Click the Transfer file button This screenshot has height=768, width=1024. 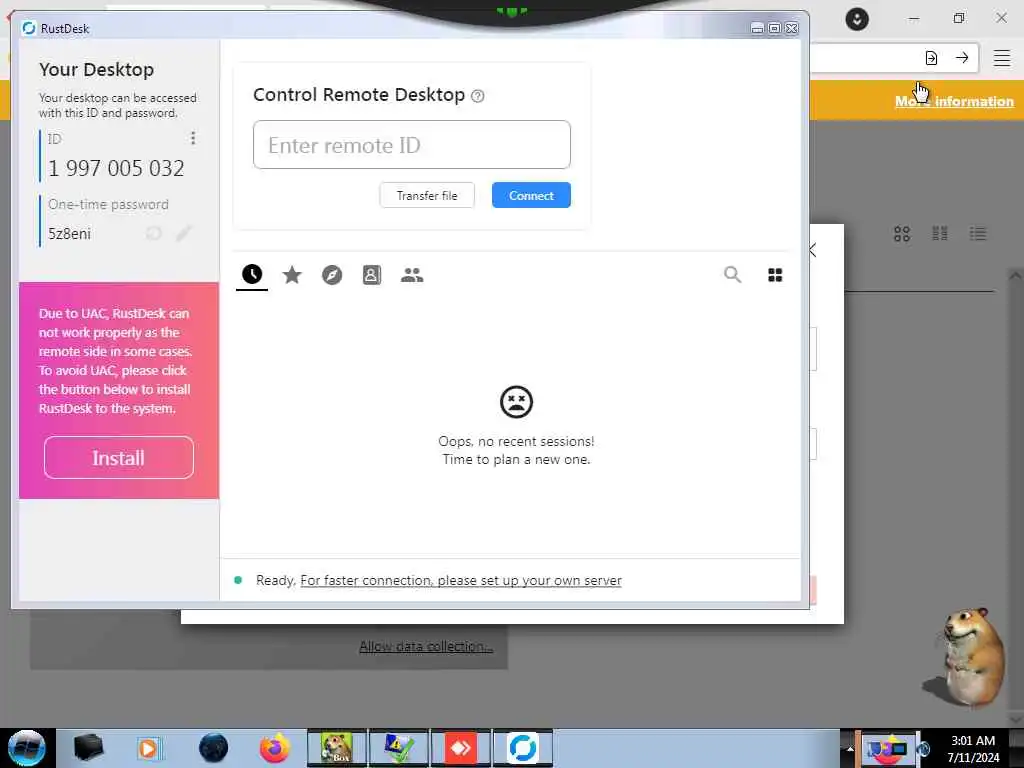point(427,195)
